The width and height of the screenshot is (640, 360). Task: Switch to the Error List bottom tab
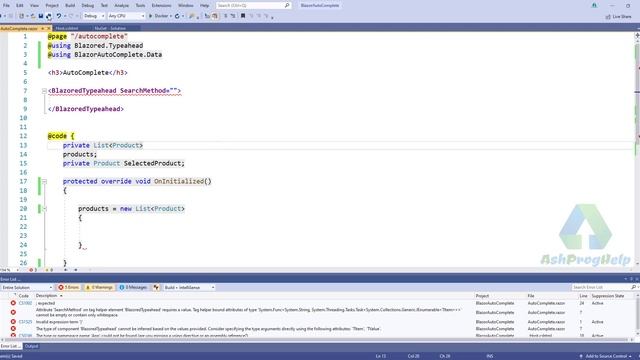(11, 347)
